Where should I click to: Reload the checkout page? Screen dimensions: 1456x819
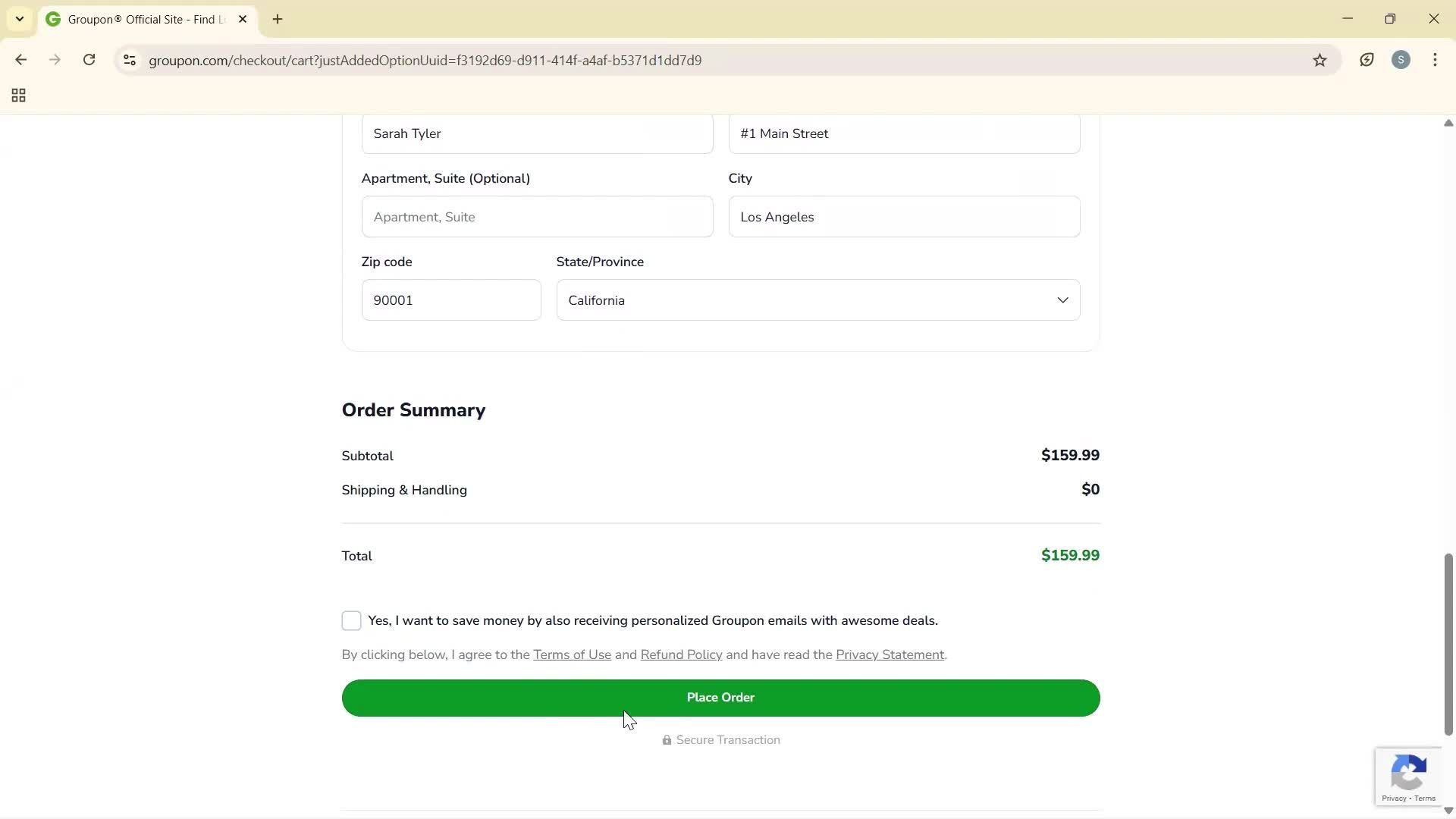[x=89, y=60]
